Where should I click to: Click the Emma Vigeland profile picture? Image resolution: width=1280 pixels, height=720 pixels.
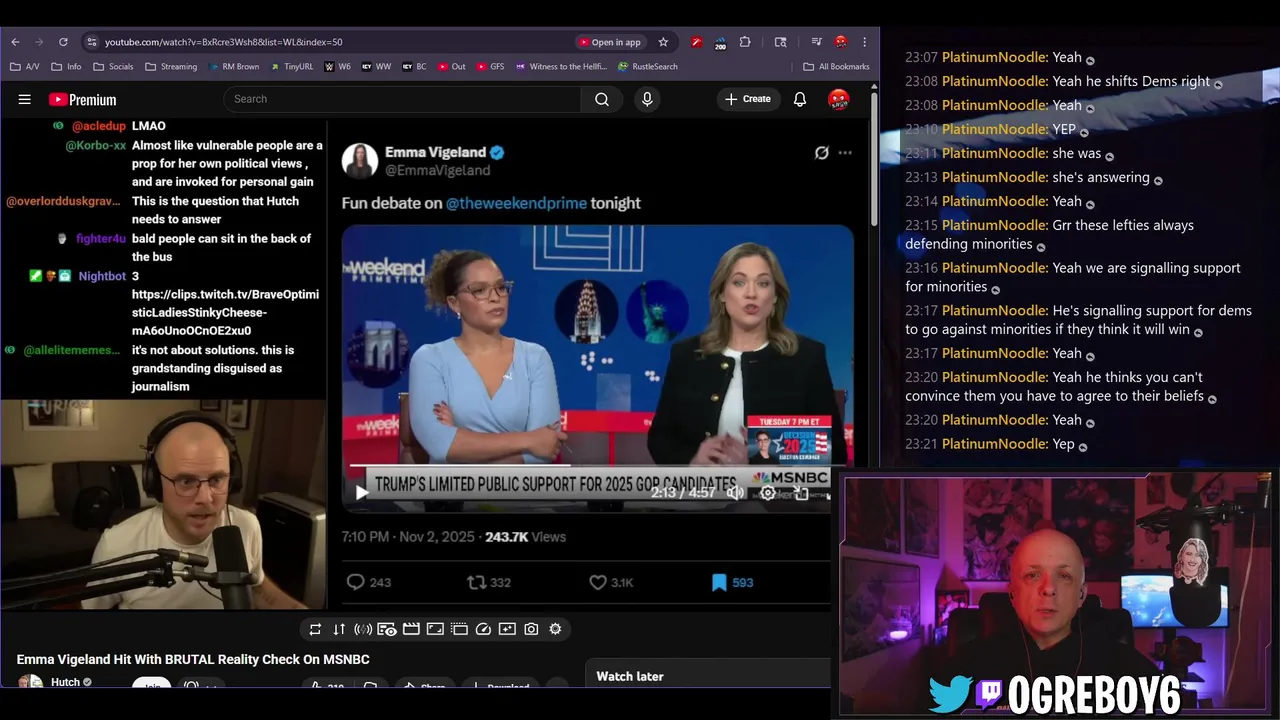point(360,161)
